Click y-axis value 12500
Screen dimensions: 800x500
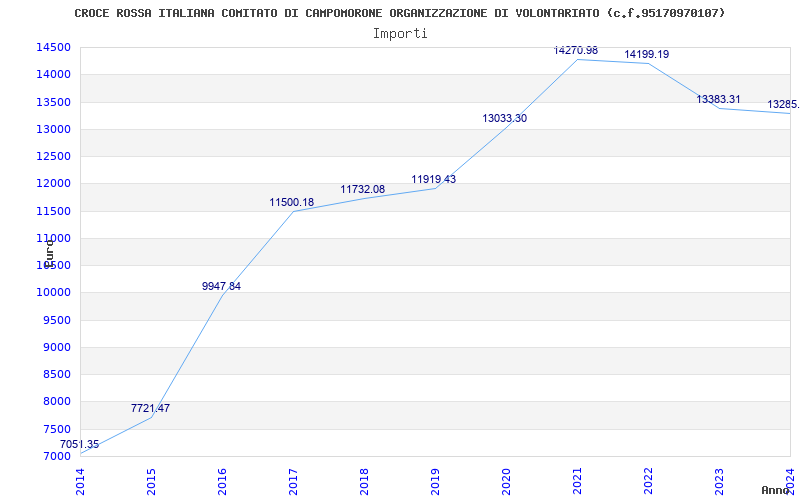53,156
